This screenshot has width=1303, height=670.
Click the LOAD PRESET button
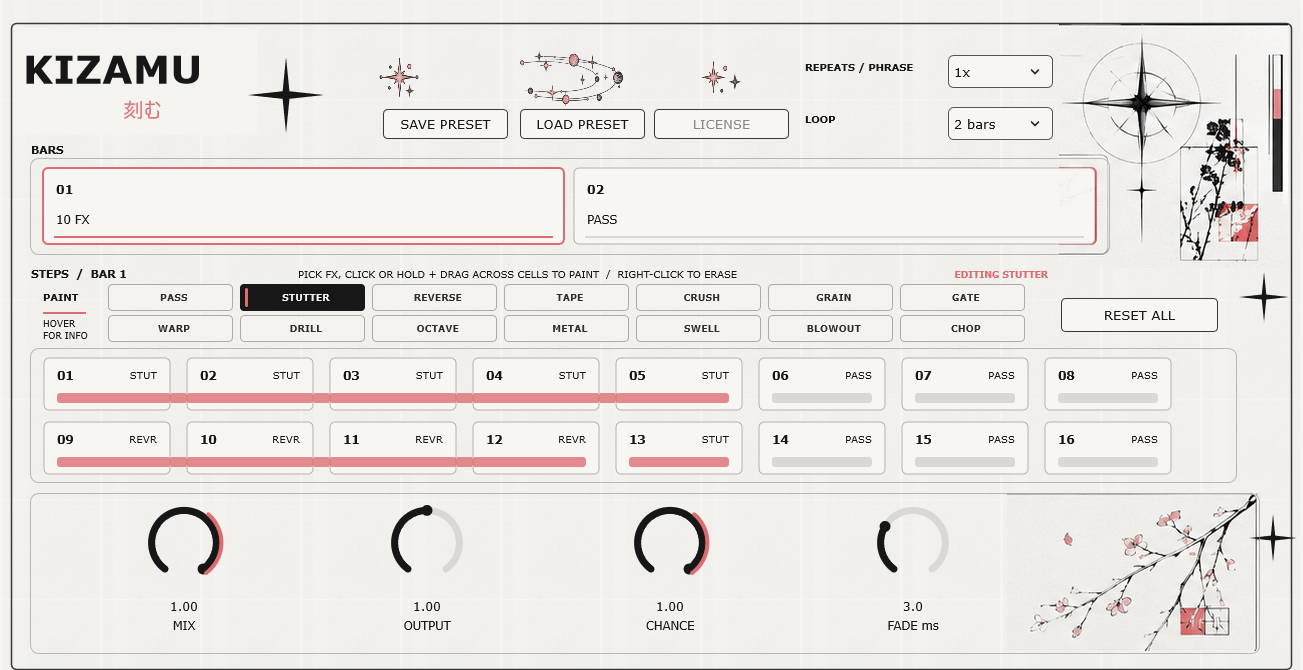pyautogui.click(x=582, y=124)
